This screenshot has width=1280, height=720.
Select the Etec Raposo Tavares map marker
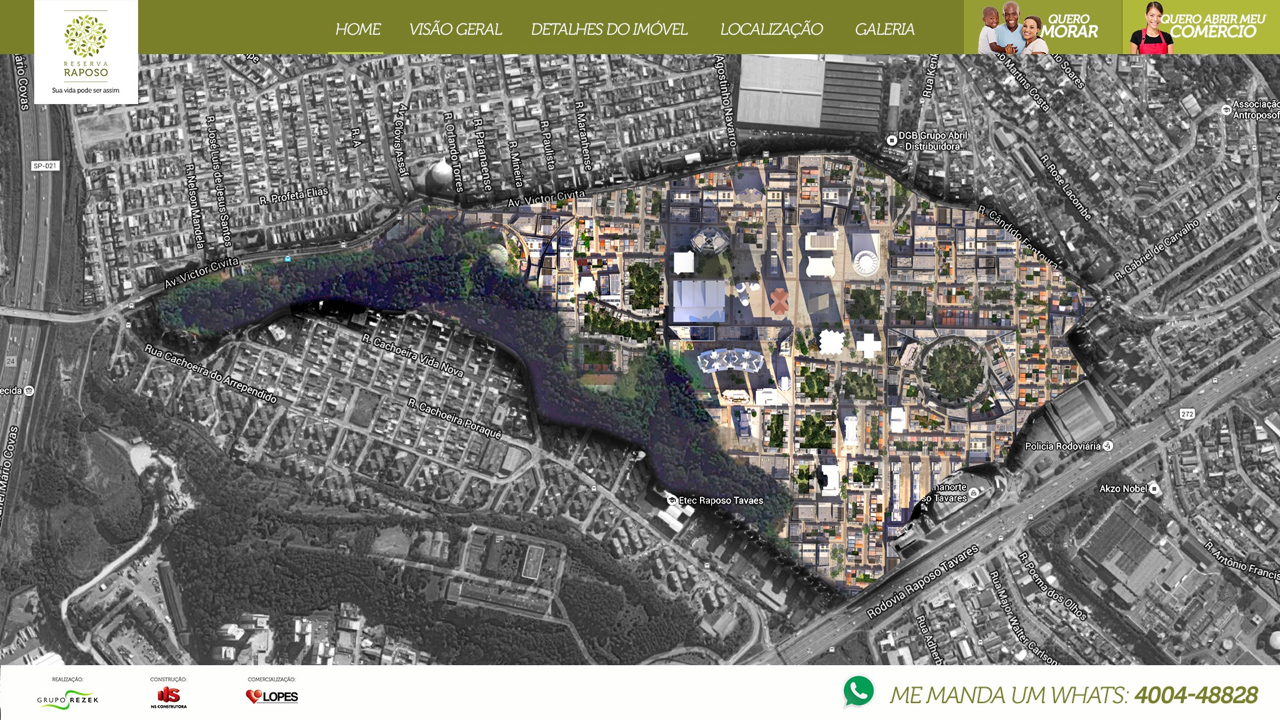[672, 499]
